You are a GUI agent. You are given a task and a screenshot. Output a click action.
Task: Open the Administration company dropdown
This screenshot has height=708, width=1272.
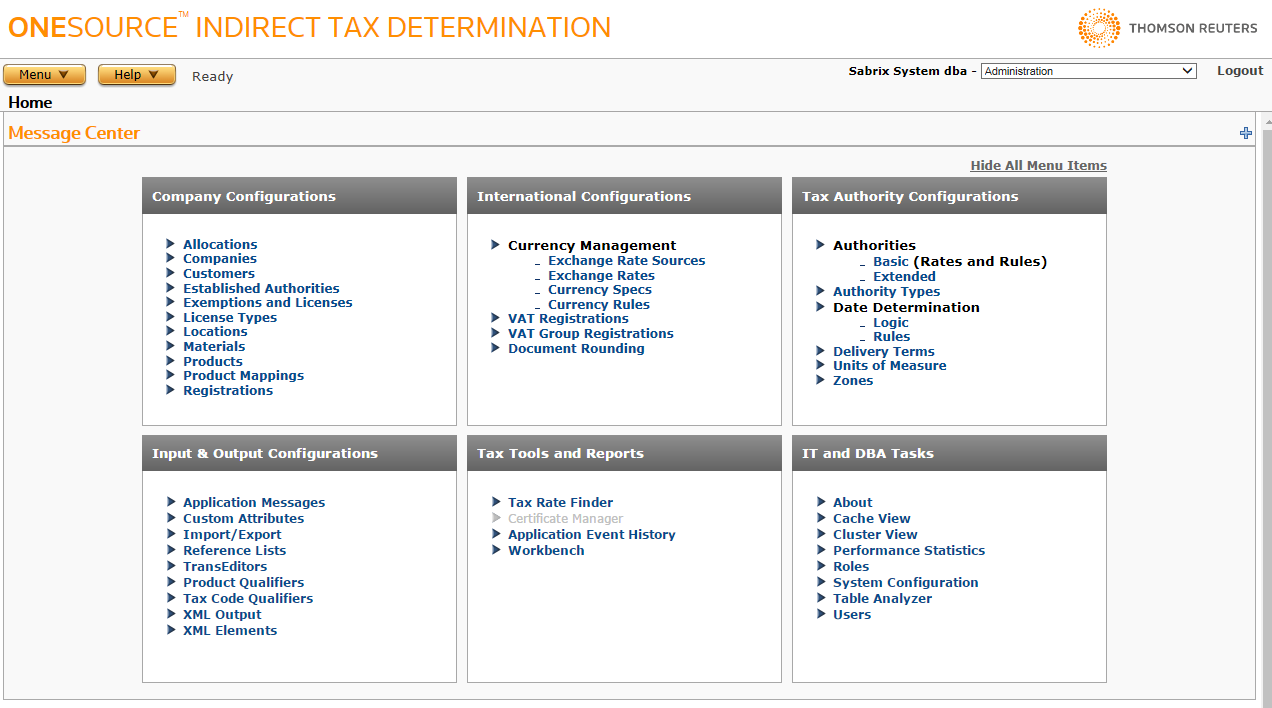1088,71
